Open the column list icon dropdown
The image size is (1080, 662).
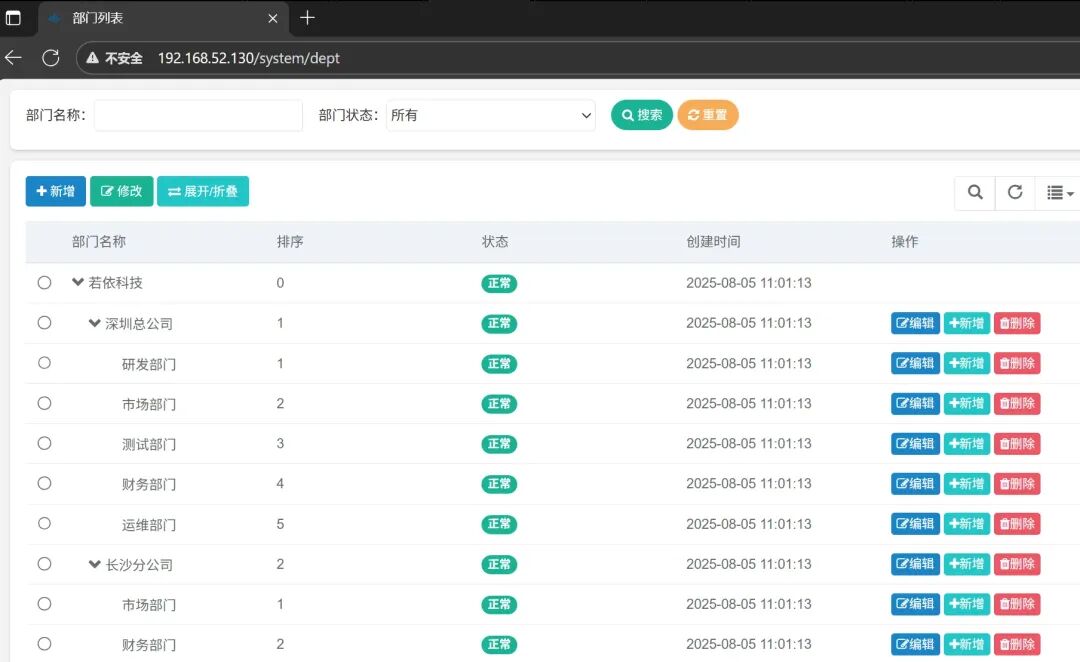click(1059, 192)
